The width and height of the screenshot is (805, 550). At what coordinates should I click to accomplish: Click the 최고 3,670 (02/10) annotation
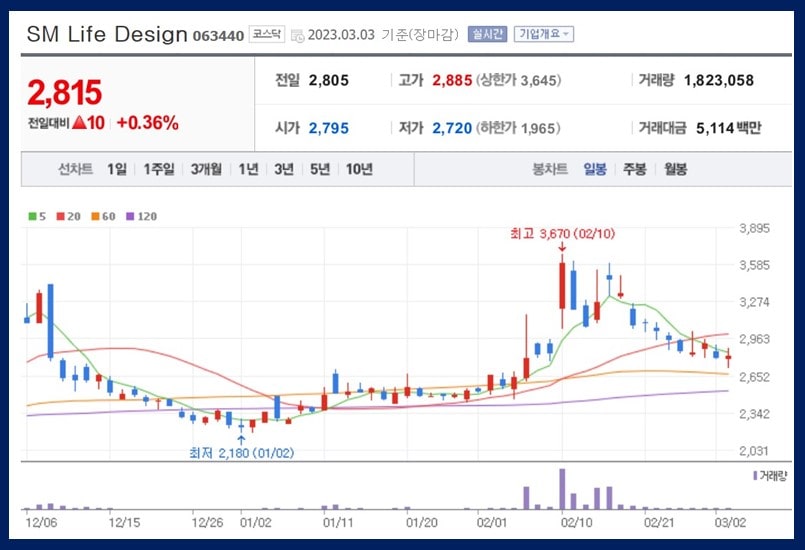pos(562,234)
